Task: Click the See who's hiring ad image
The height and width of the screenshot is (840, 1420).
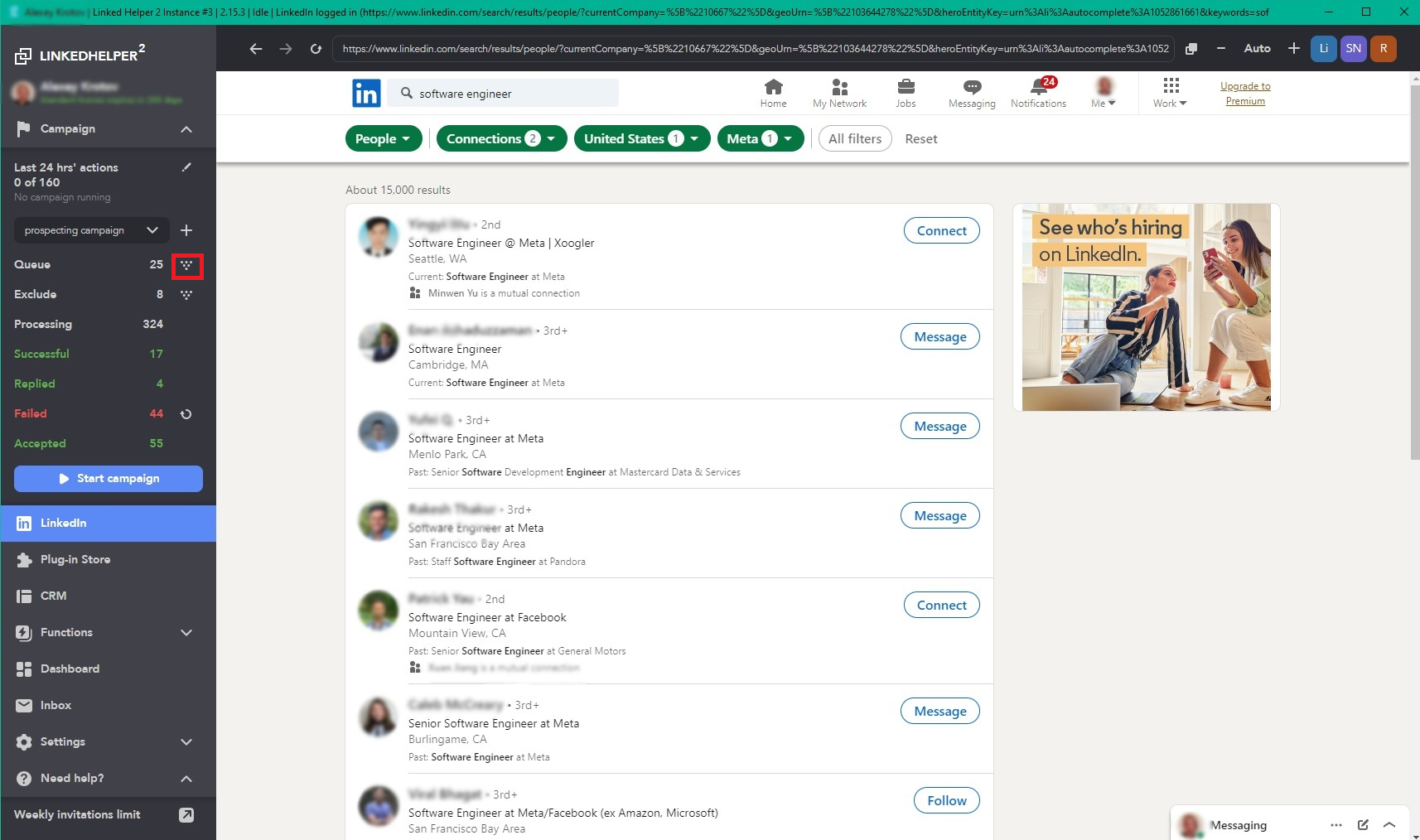Action: click(1147, 307)
